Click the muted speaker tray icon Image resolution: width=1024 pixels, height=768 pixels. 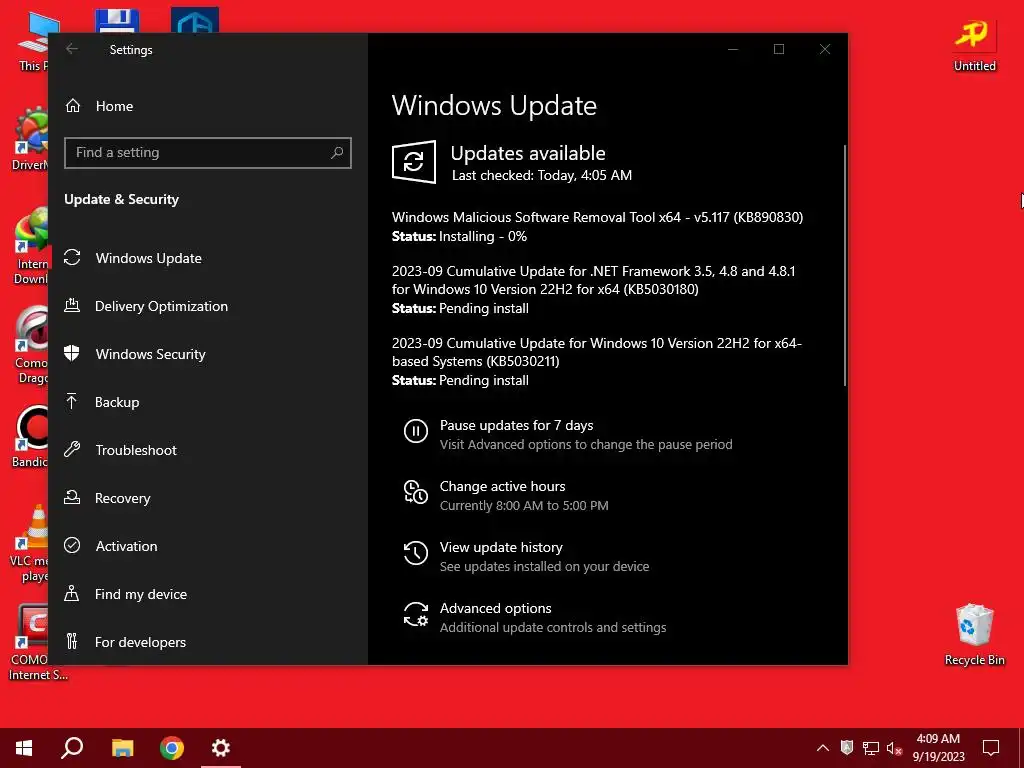click(x=894, y=748)
